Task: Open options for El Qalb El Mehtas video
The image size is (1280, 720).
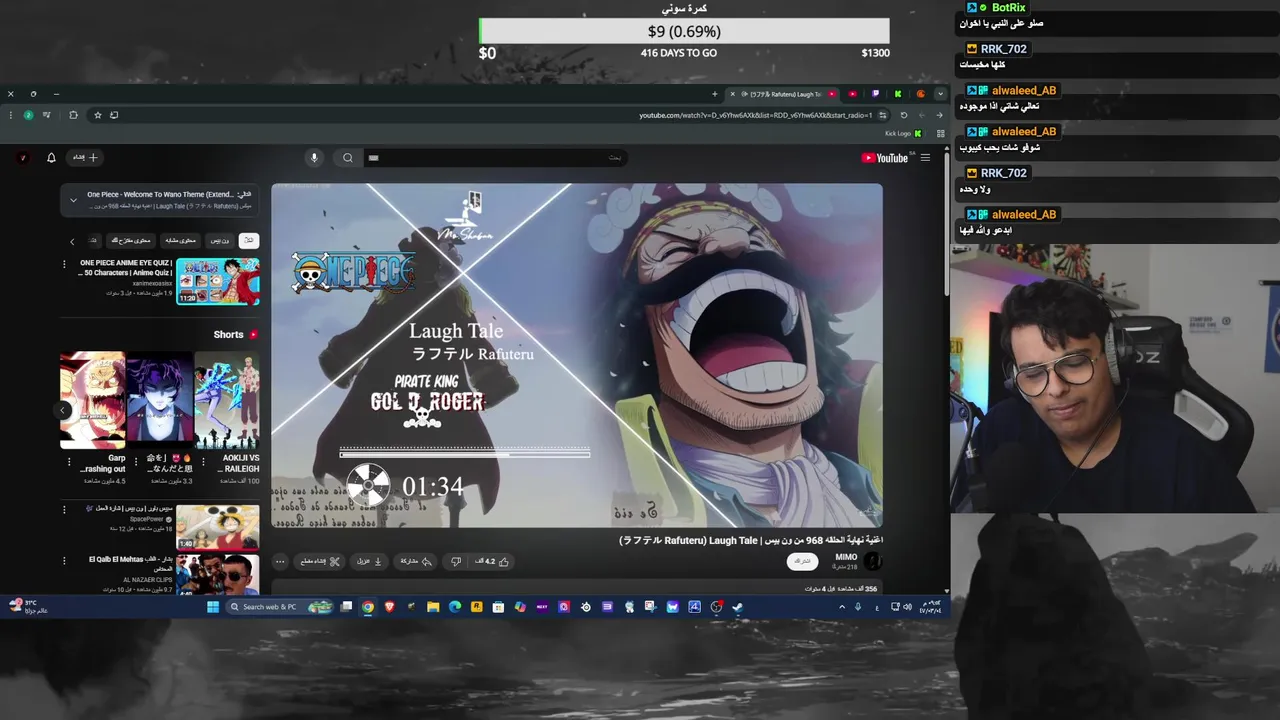Action: (x=65, y=561)
